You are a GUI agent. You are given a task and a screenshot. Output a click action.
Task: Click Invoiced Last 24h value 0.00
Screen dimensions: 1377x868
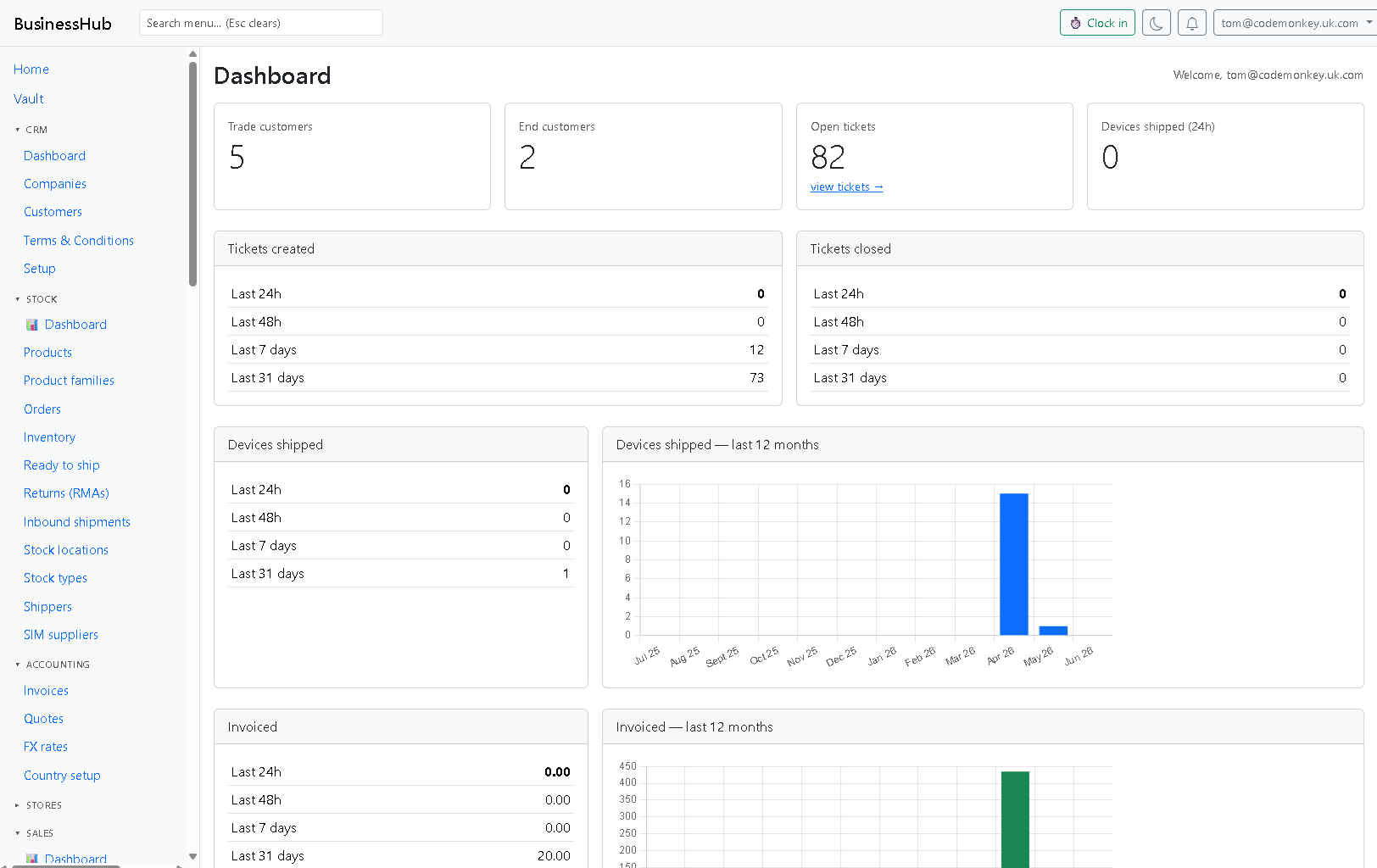pos(557,772)
